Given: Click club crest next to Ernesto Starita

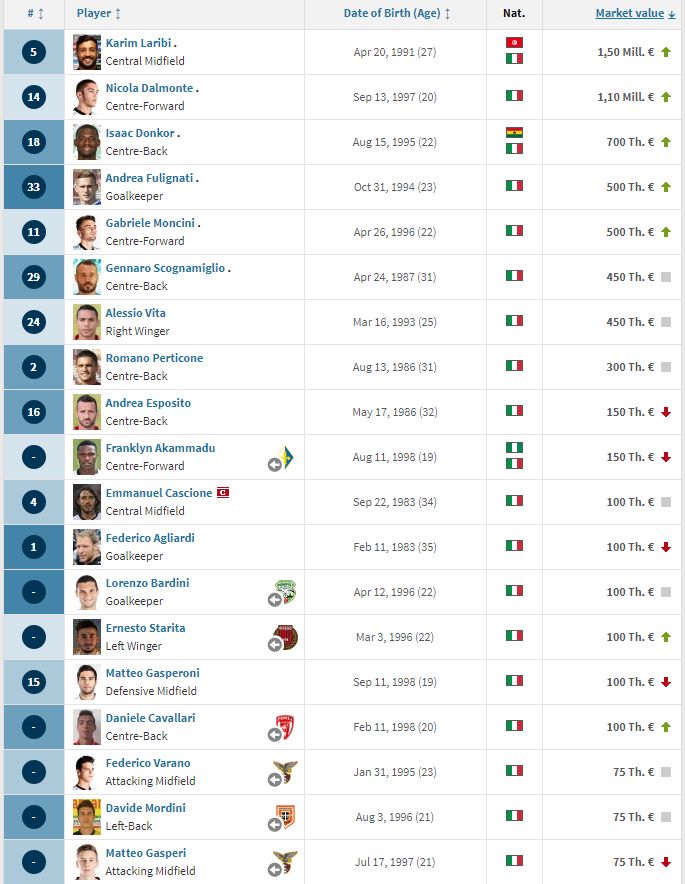Looking at the screenshot, I should tap(287, 637).
